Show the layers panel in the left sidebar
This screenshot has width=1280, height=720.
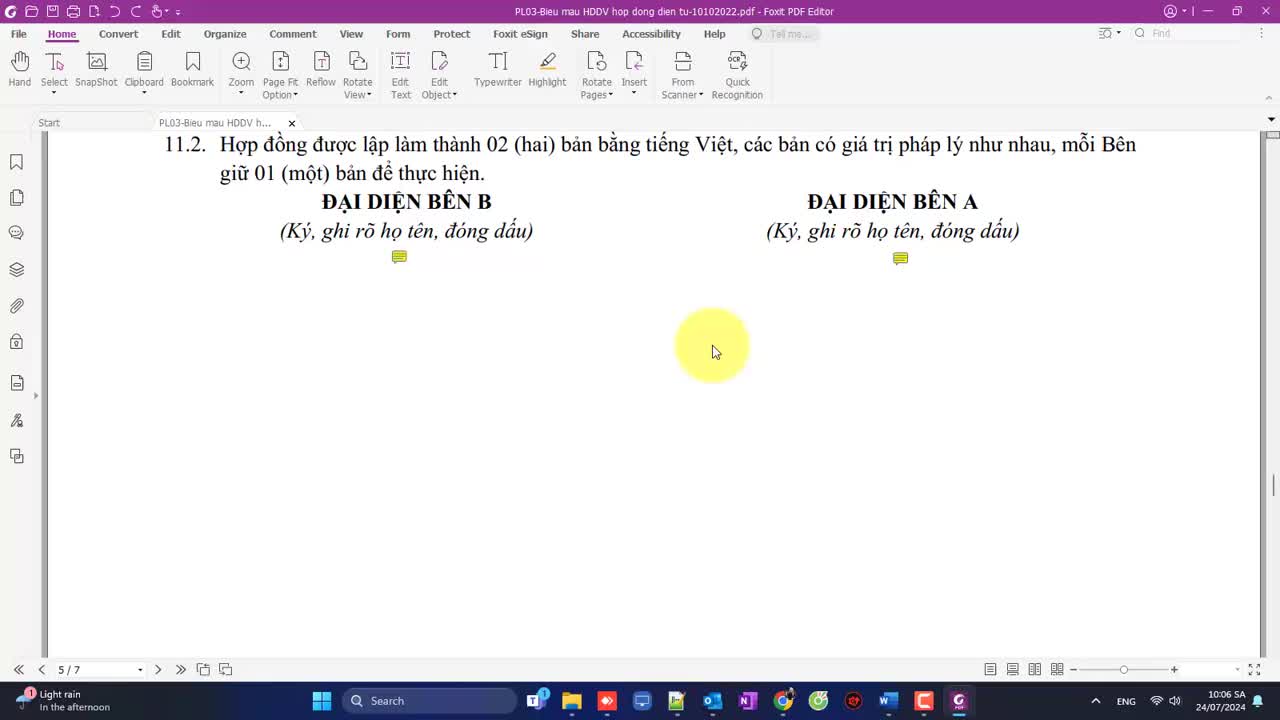(x=17, y=270)
